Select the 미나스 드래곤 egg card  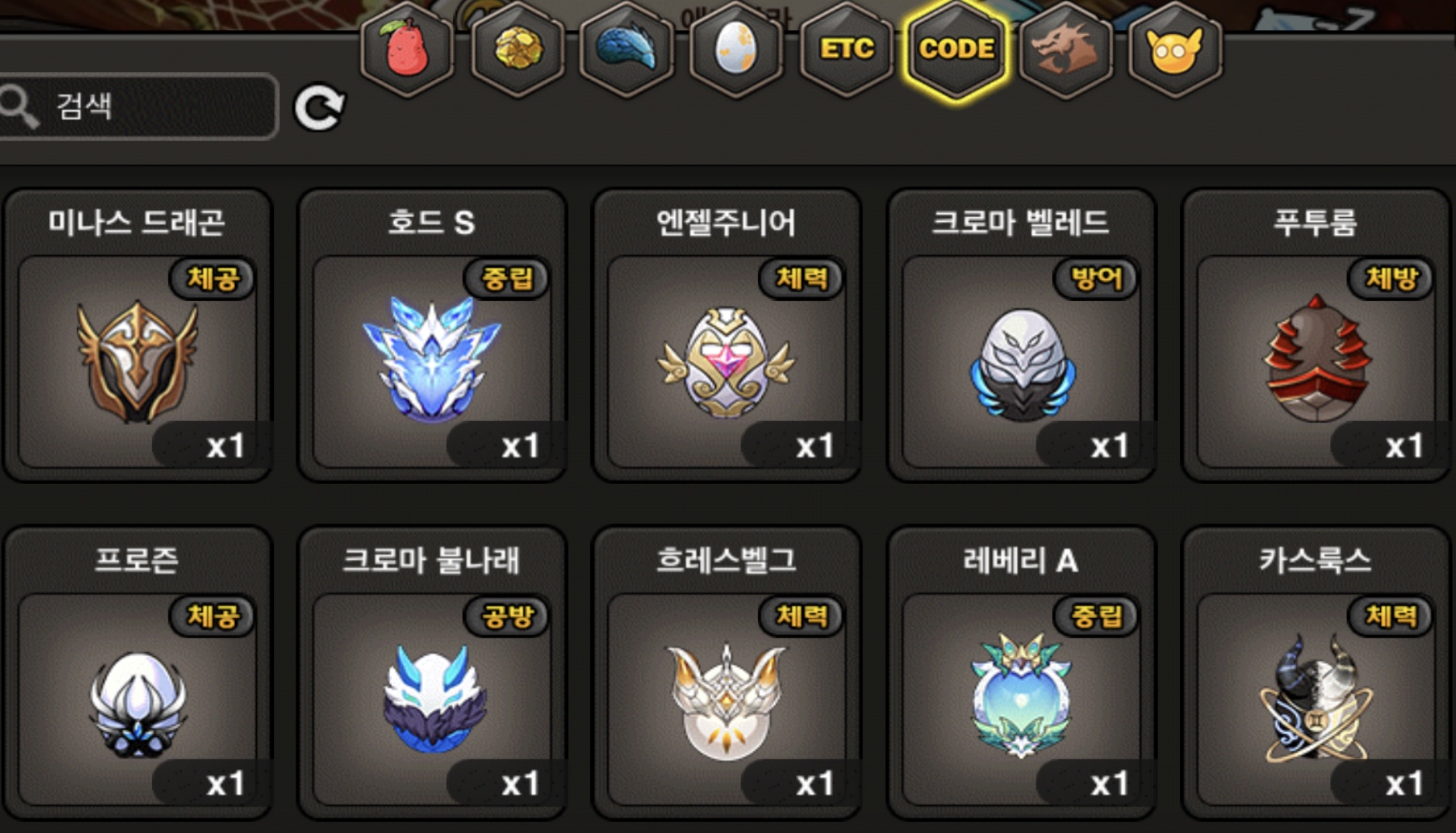click(x=137, y=335)
